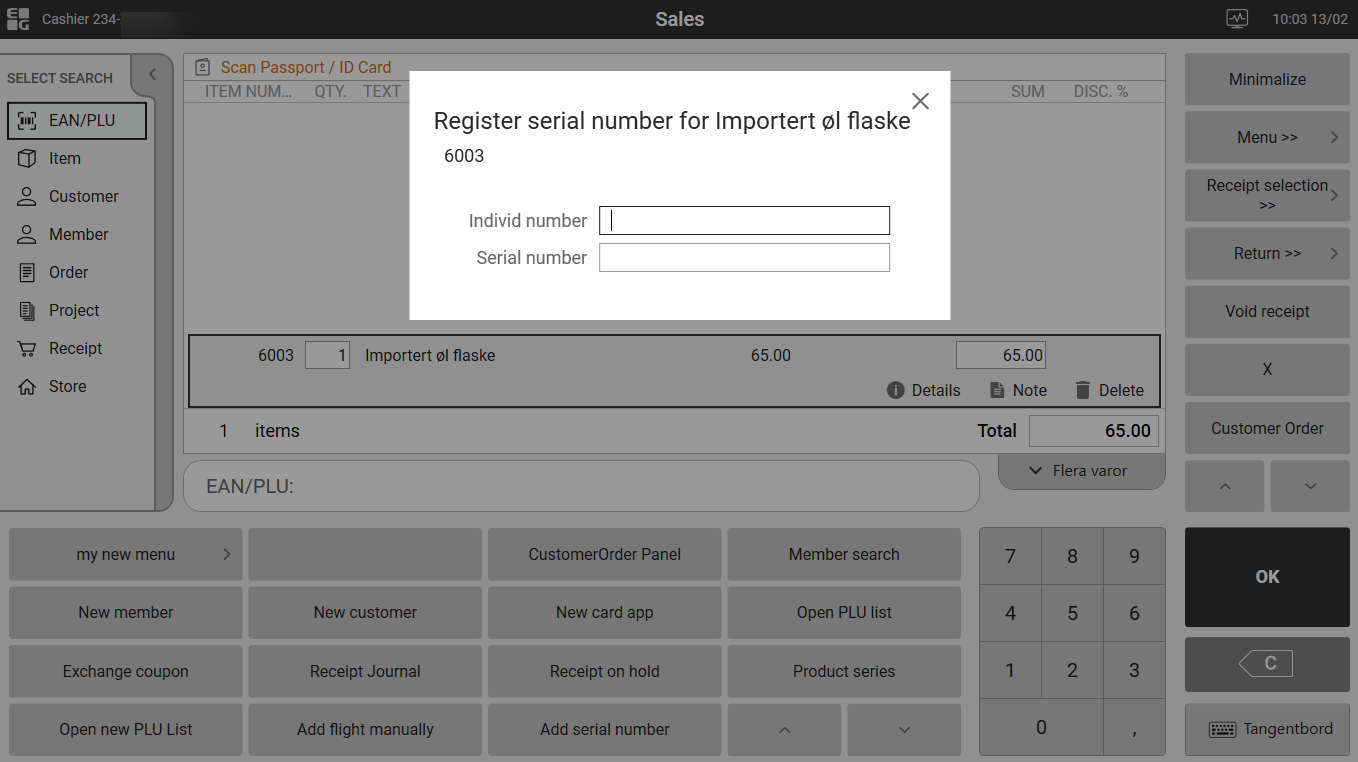
Task: Select the EAN/PLU barcode search option
Action: (x=78, y=121)
